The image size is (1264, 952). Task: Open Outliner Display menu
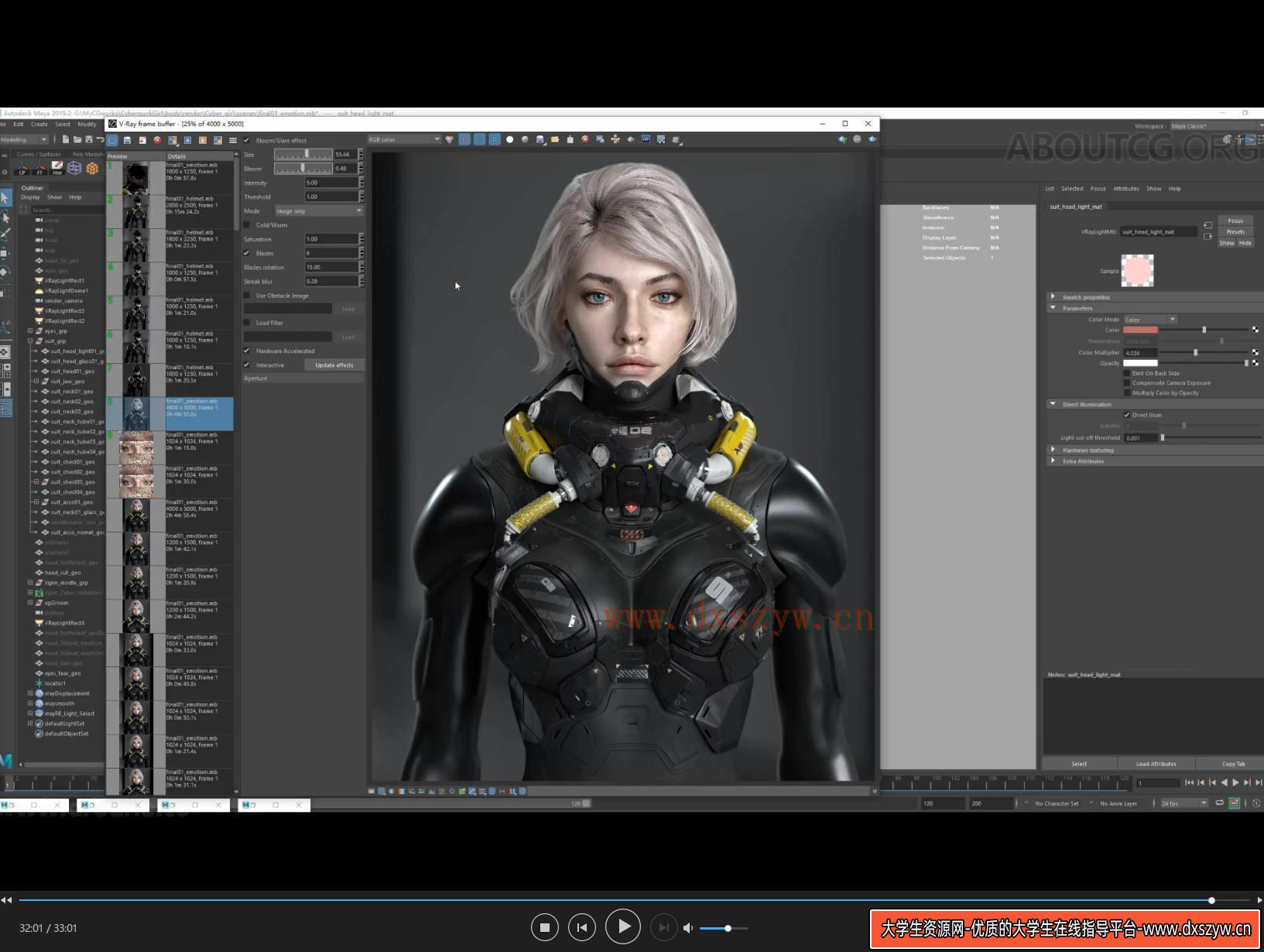pyautogui.click(x=30, y=197)
